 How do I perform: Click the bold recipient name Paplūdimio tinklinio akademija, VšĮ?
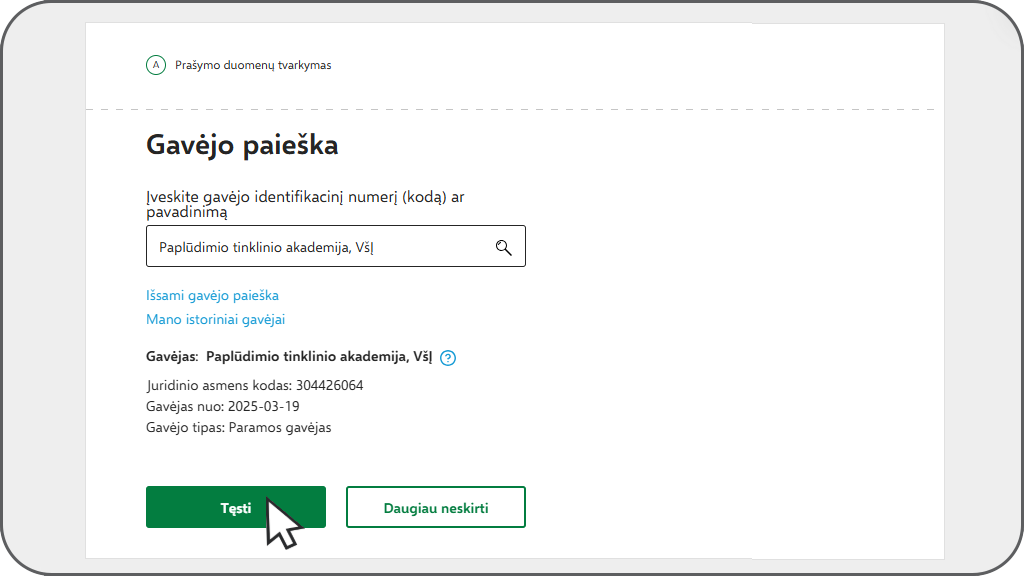click(319, 357)
